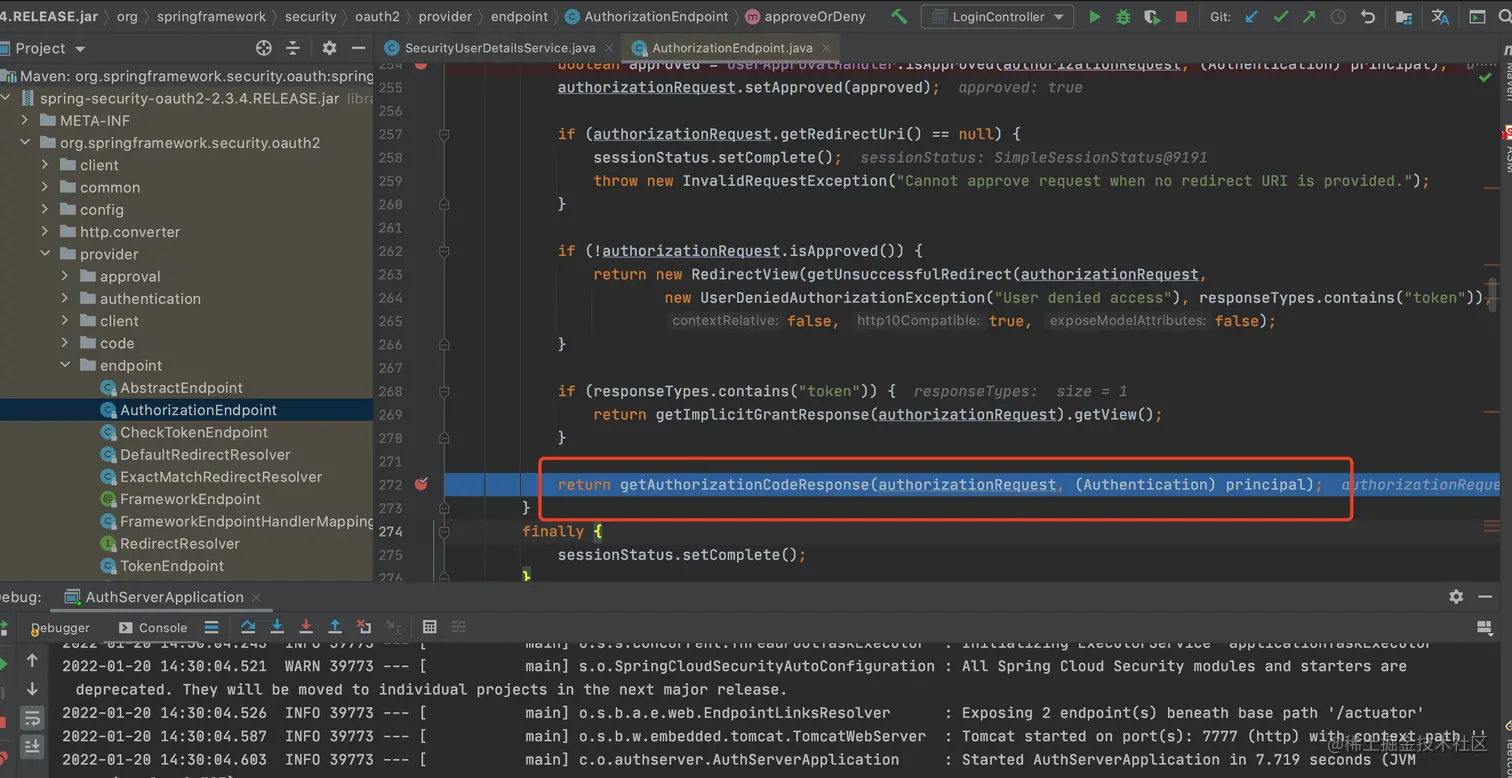This screenshot has width=1512, height=778.
Task: Commit changes with Git checkmark icon
Action: click(x=1281, y=17)
